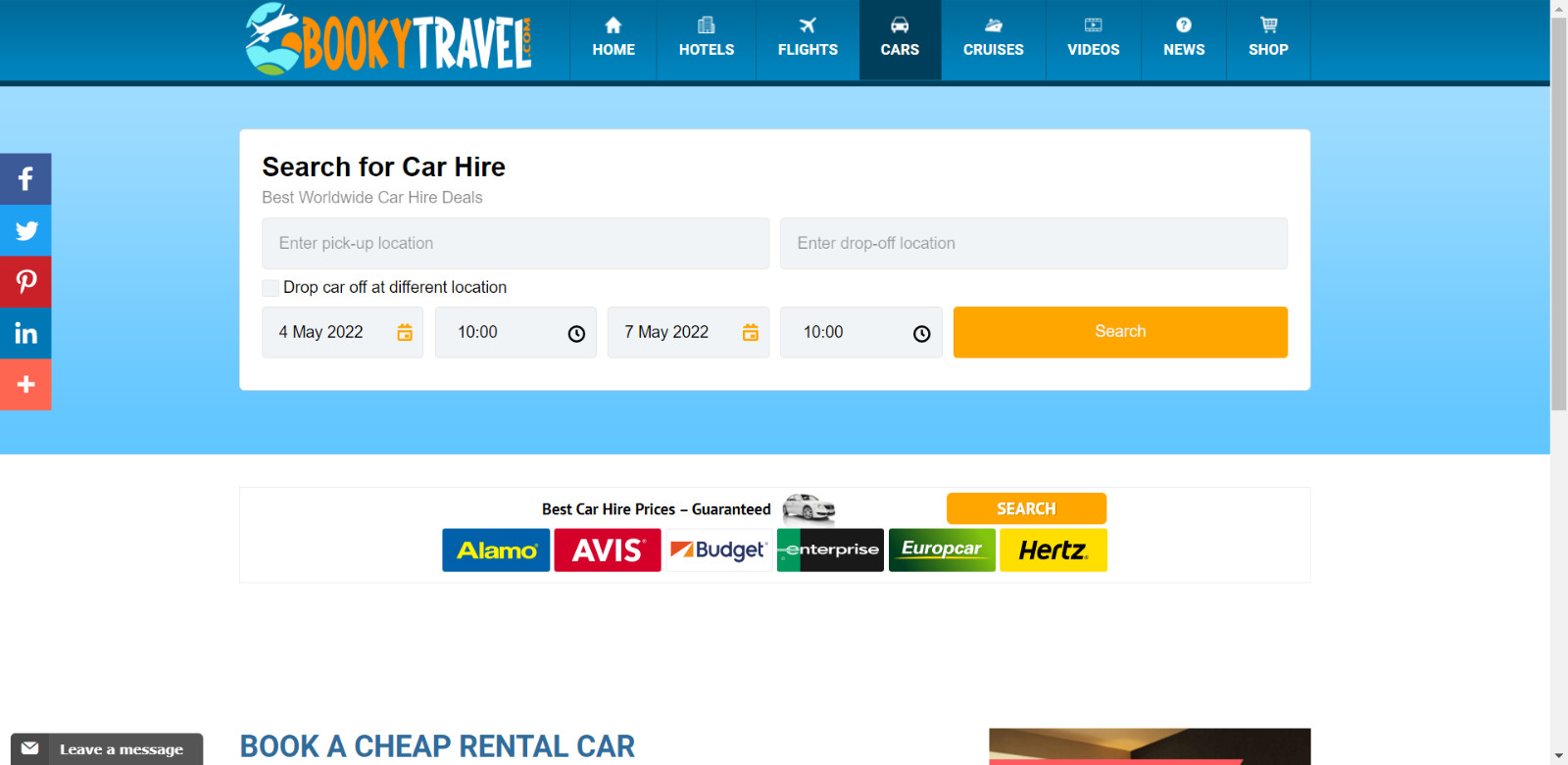Click the Budget brand logo
Screen dimensions: 1568x765
pos(718,550)
